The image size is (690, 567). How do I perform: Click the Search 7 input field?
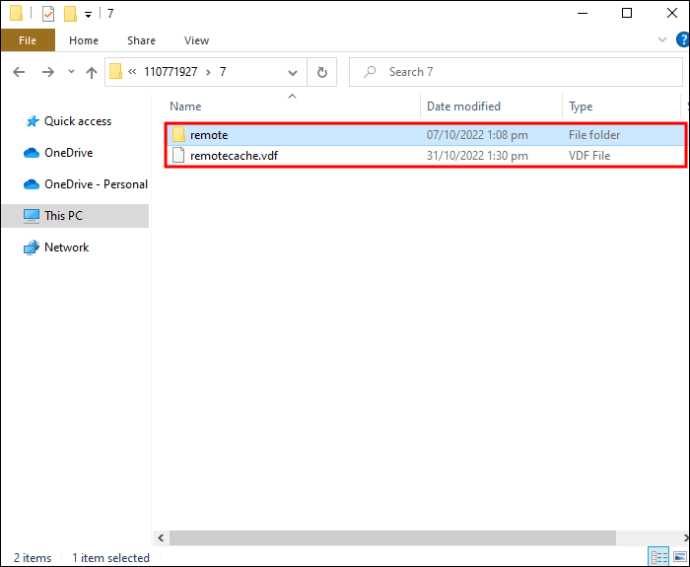pyautogui.click(x=516, y=72)
